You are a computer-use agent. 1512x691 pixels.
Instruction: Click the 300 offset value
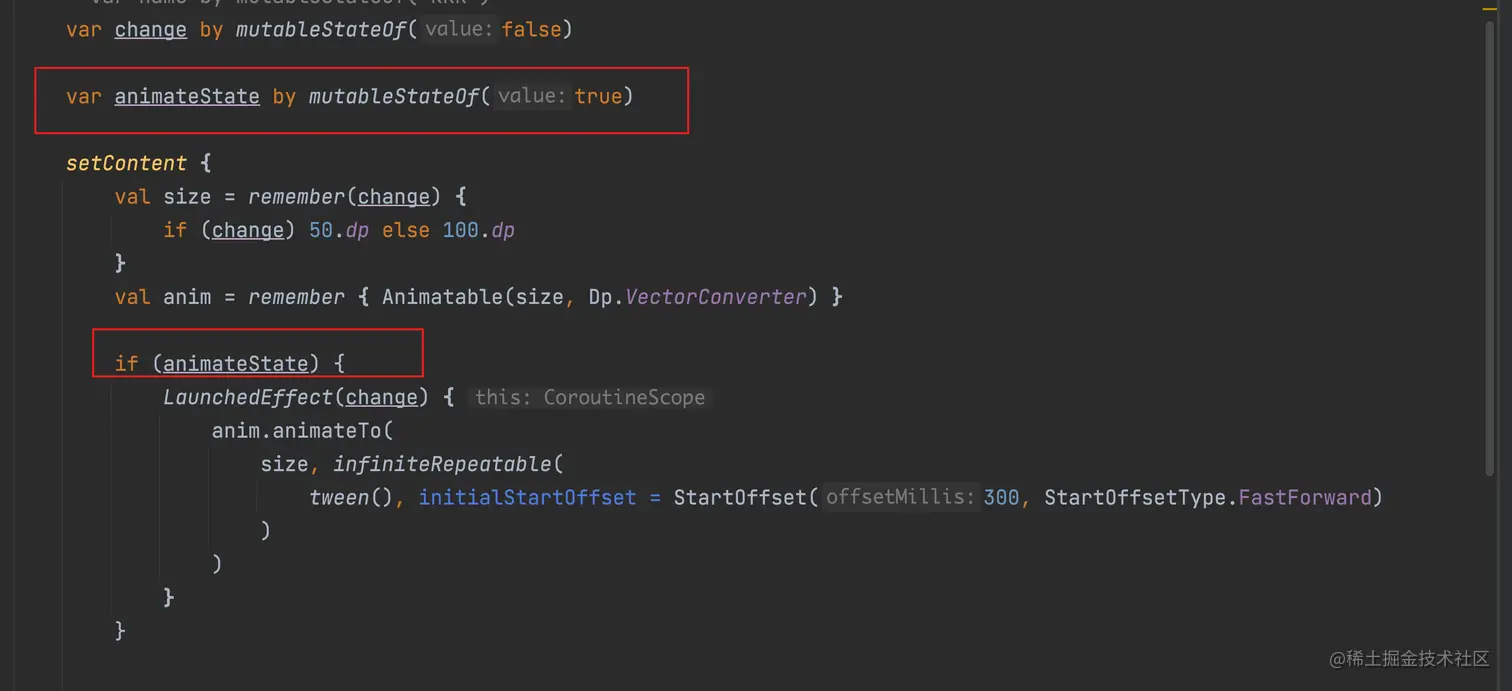[x=1001, y=497]
